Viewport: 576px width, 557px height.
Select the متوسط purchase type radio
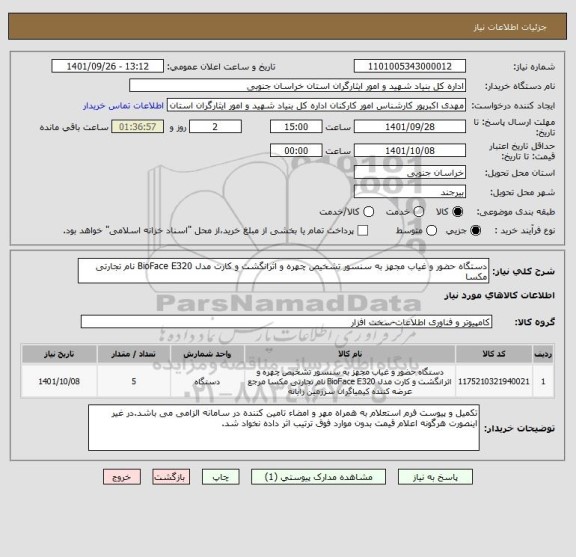click(431, 231)
